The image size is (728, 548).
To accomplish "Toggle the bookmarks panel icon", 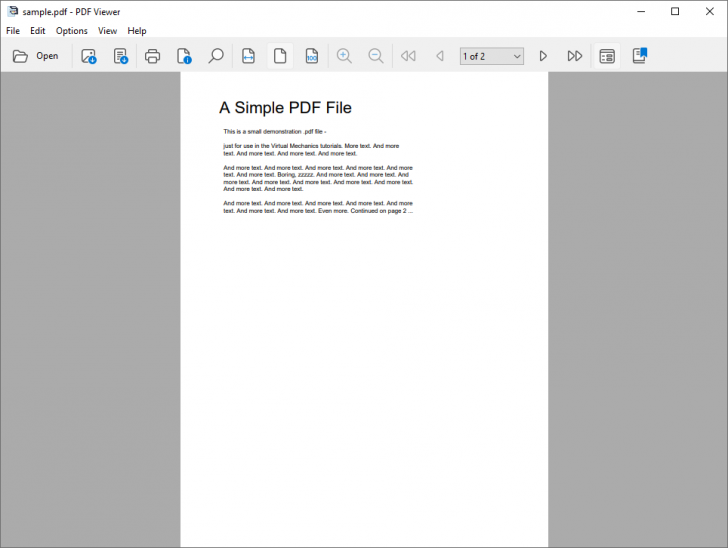I will pos(639,56).
